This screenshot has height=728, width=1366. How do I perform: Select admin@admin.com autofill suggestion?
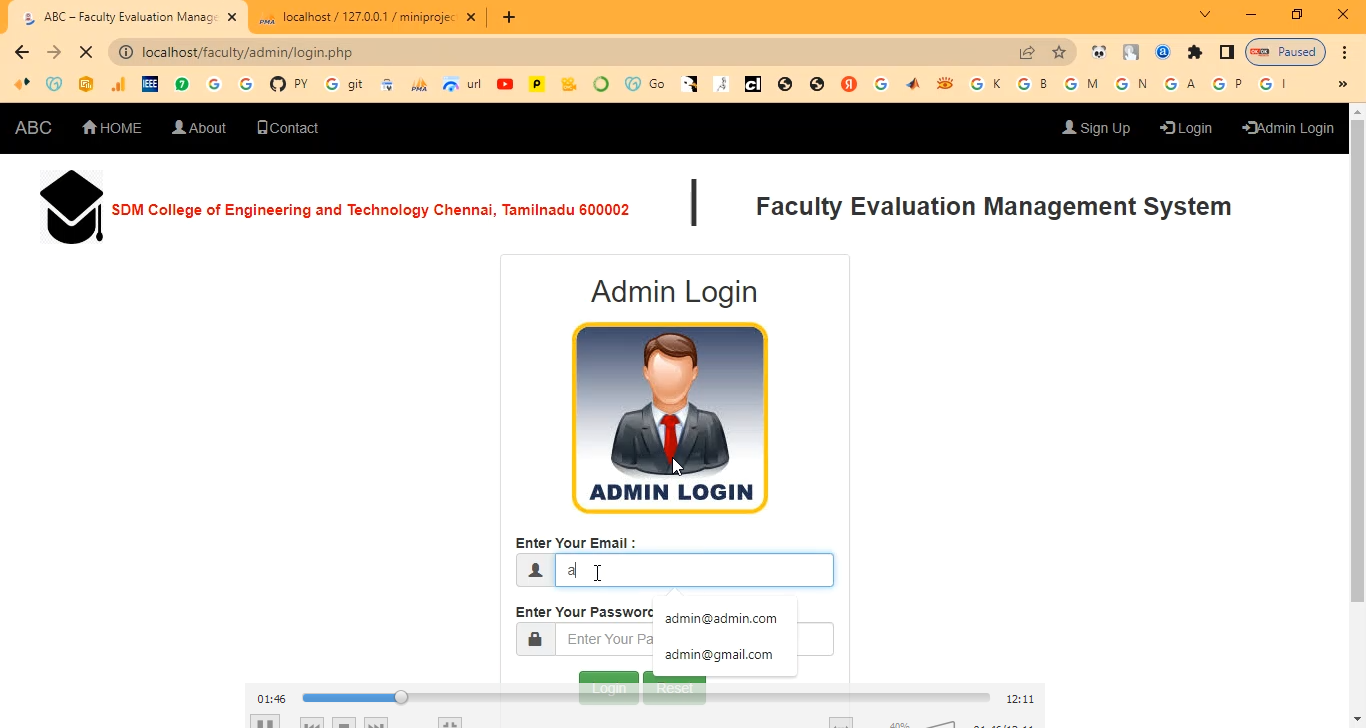click(720, 618)
